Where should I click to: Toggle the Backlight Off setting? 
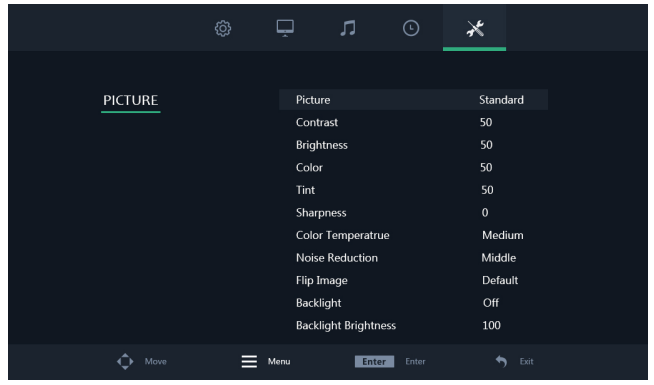point(491,303)
